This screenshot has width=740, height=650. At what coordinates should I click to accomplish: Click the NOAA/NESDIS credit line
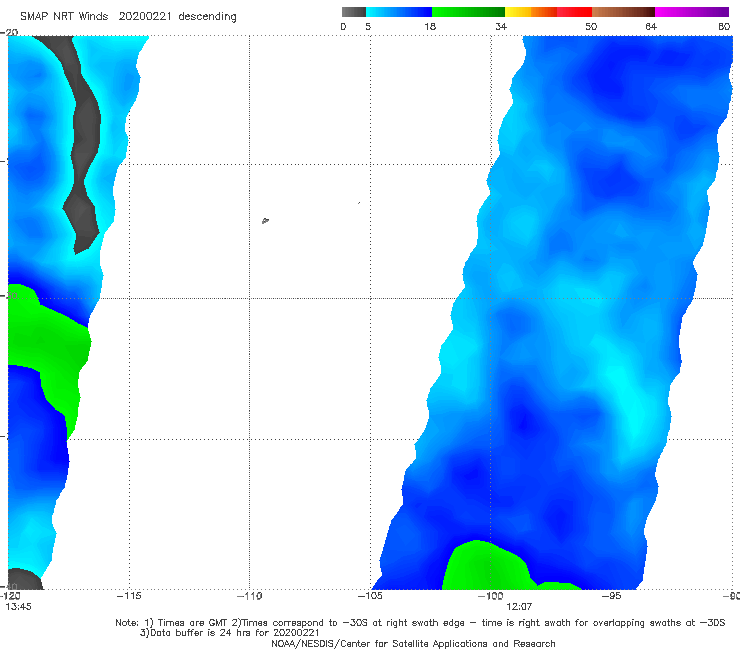(x=413, y=643)
